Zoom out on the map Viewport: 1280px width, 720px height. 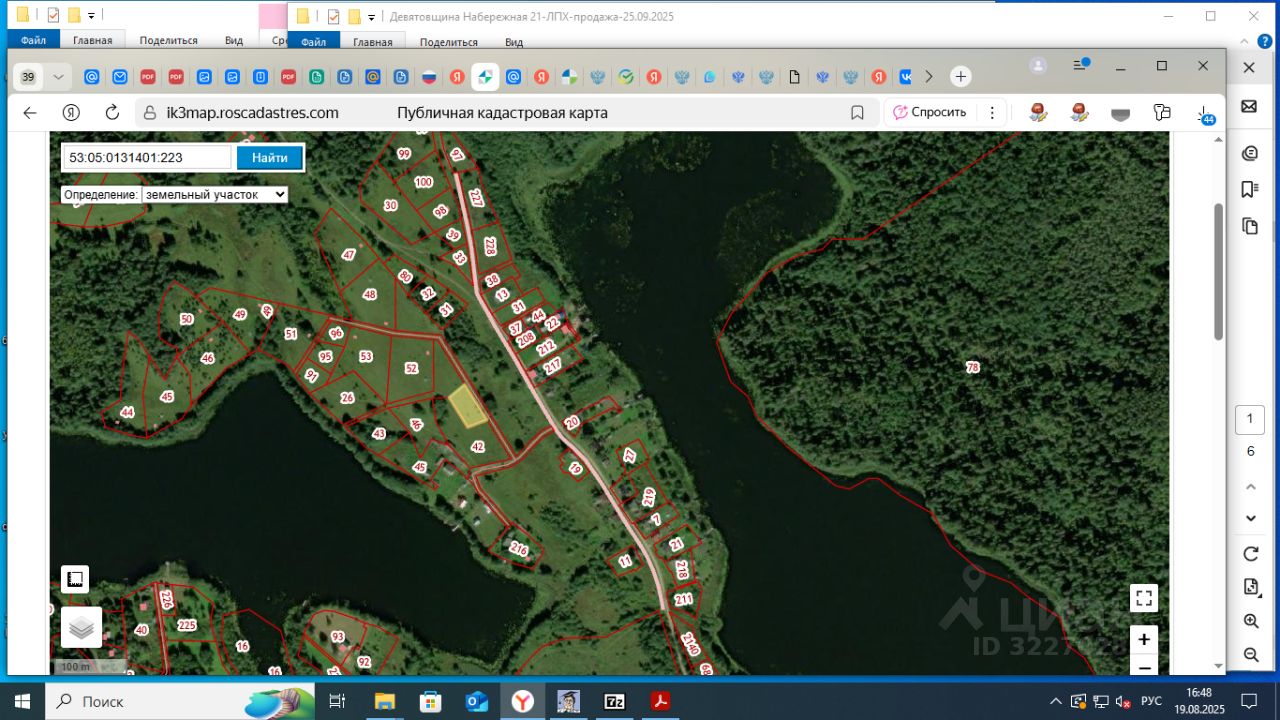(x=1144, y=666)
